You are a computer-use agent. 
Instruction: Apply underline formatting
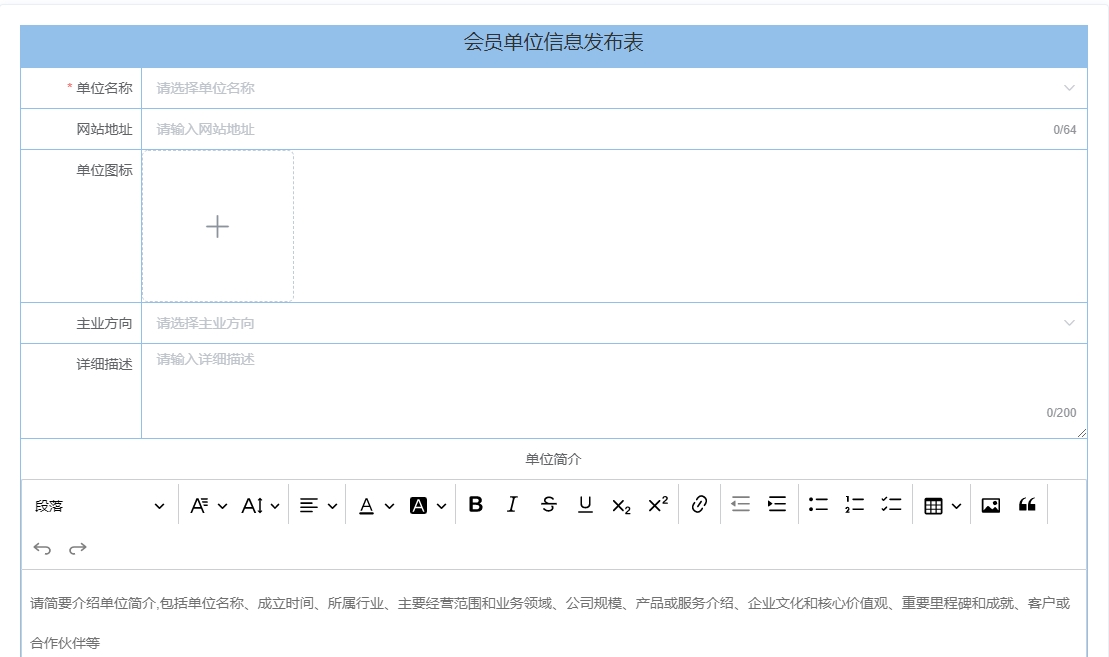click(585, 505)
